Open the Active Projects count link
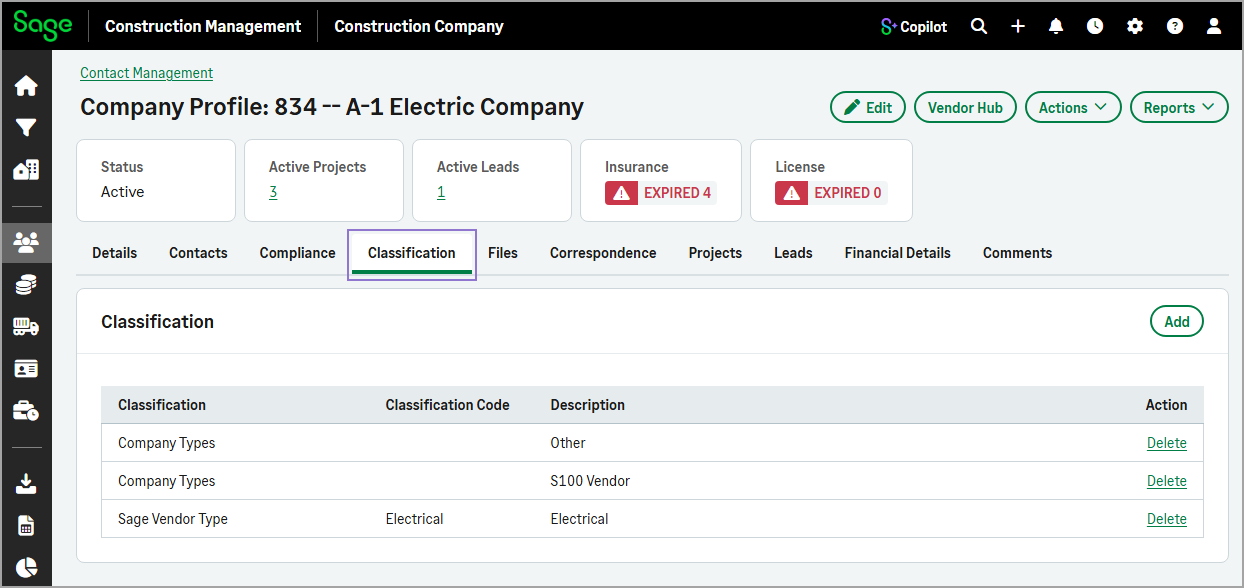Image resolution: width=1244 pixels, height=588 pixels. point(273,192)
